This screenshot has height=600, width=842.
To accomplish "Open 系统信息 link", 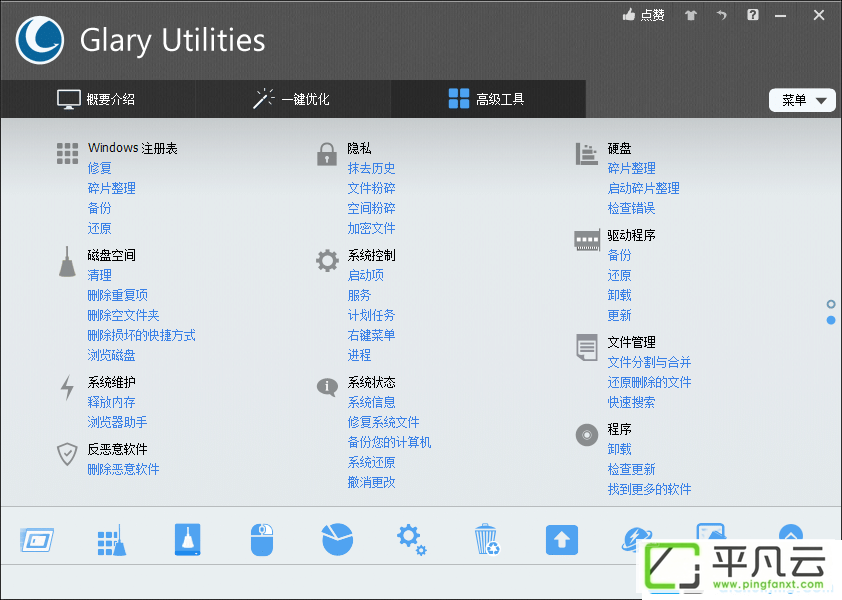I will pyautogui.click(x=372, y=402).
